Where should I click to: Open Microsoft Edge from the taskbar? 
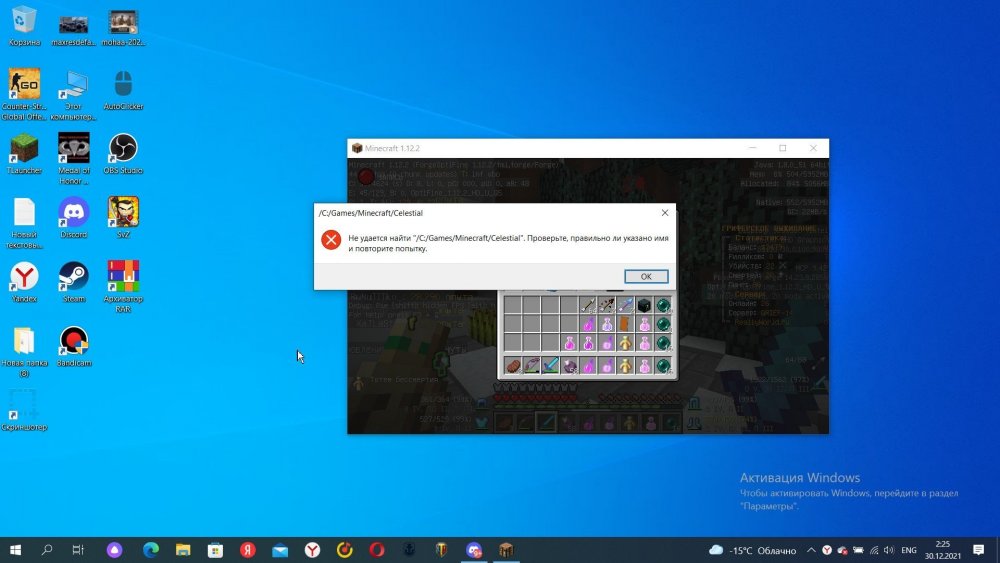tap(151, 550)
